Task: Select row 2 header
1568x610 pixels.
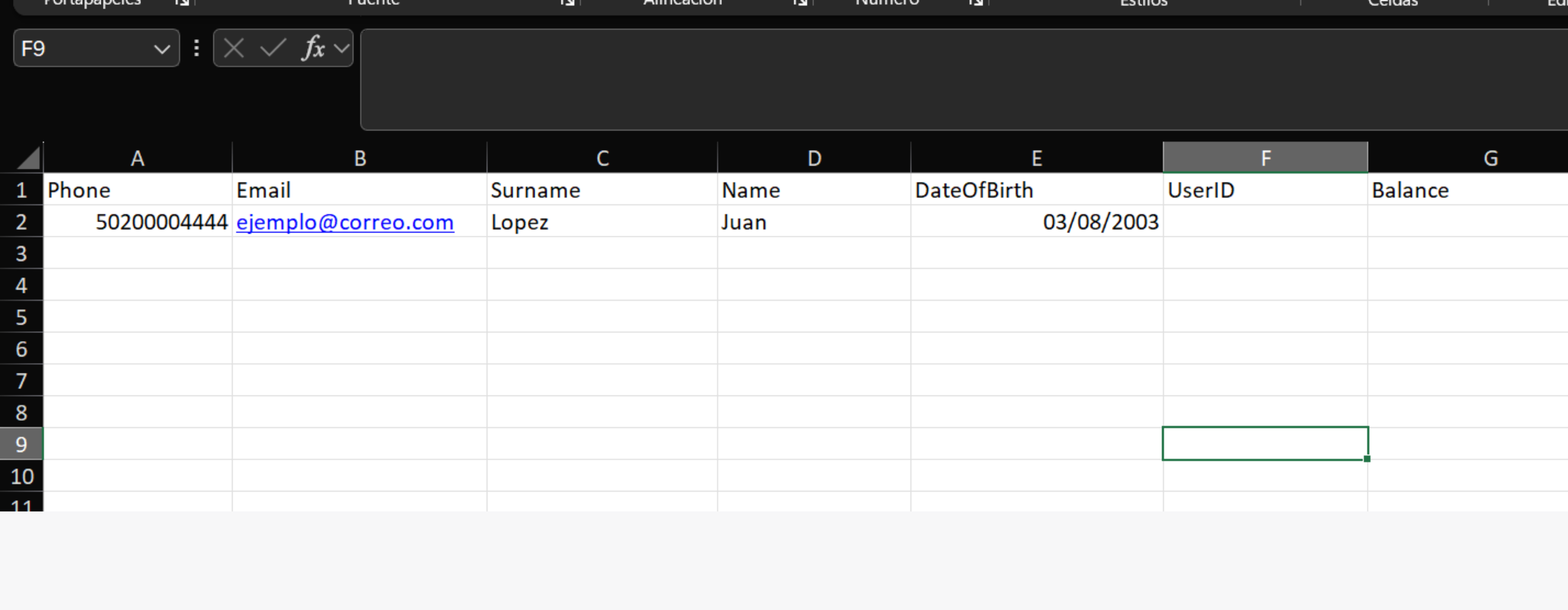Action: [21, 222]
